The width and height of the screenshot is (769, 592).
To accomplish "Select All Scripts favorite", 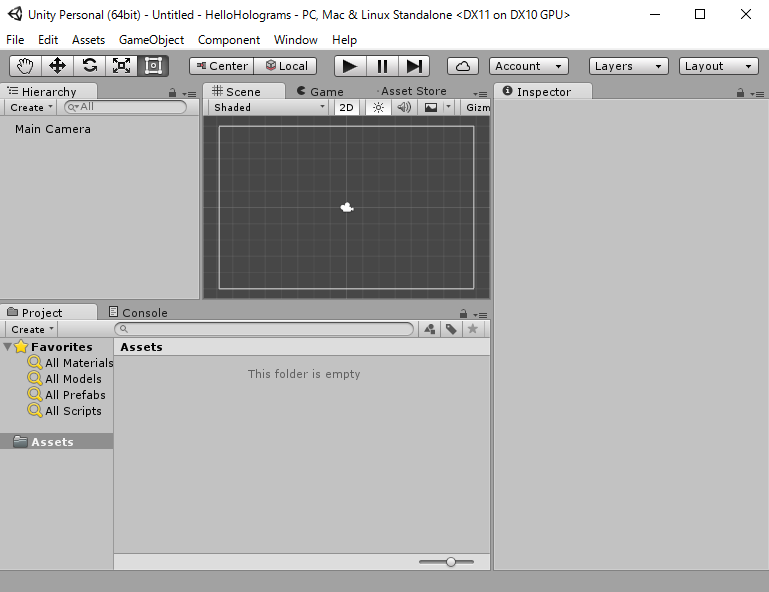I will (x=64, y=411).
